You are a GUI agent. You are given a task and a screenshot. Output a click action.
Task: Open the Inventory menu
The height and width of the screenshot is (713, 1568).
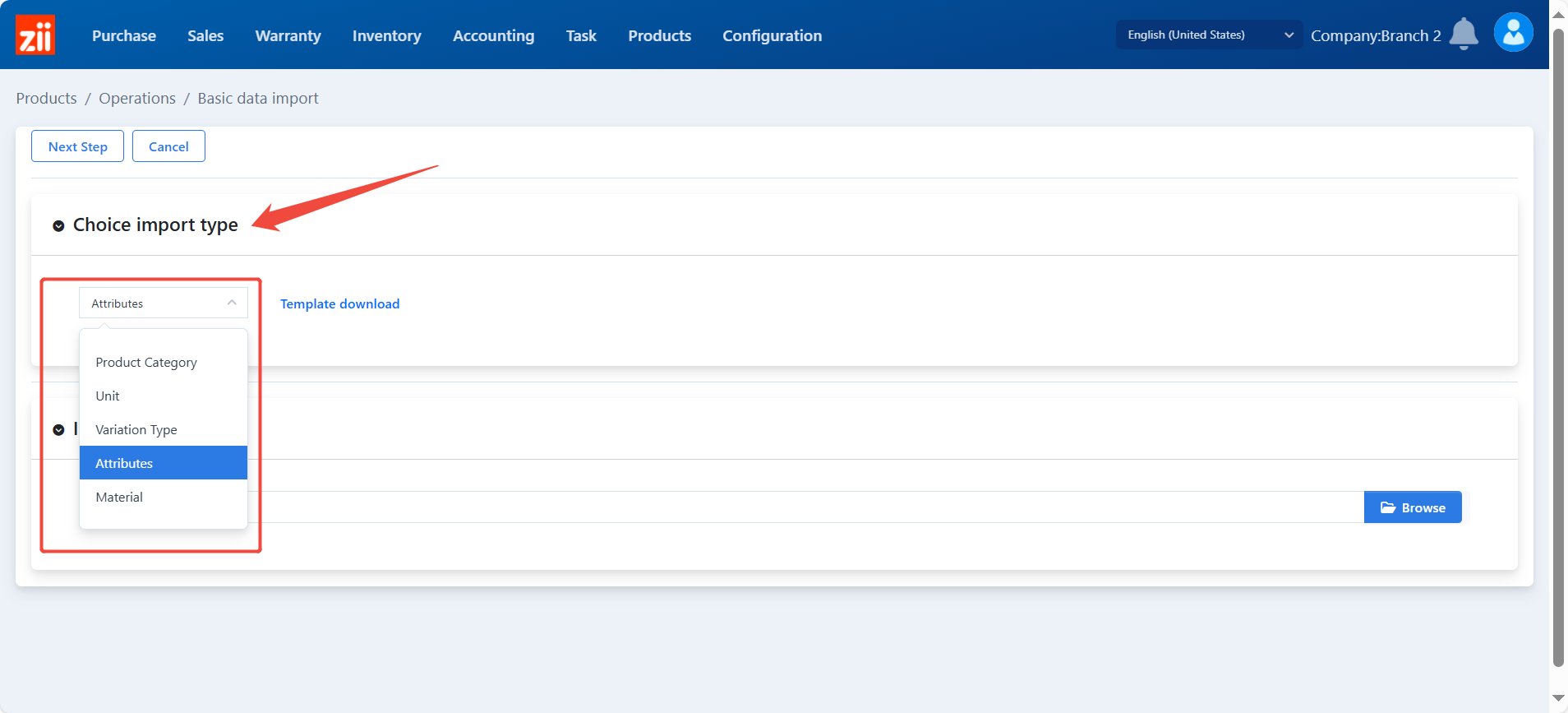[x=387, y=35]
